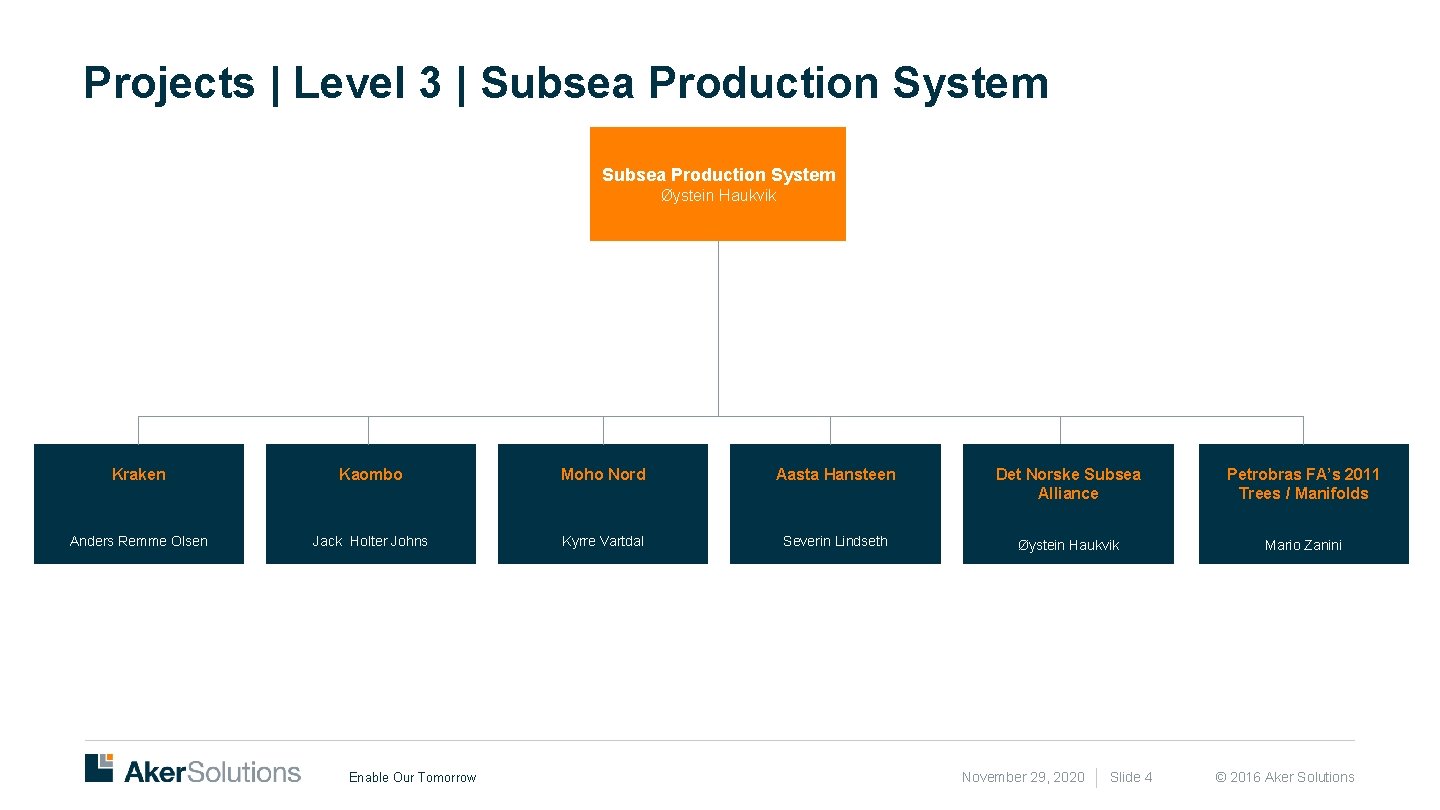Click the name Mario Zanini
The image size is (1440, 810).
pyautogui.click(x=1303, y=545)
